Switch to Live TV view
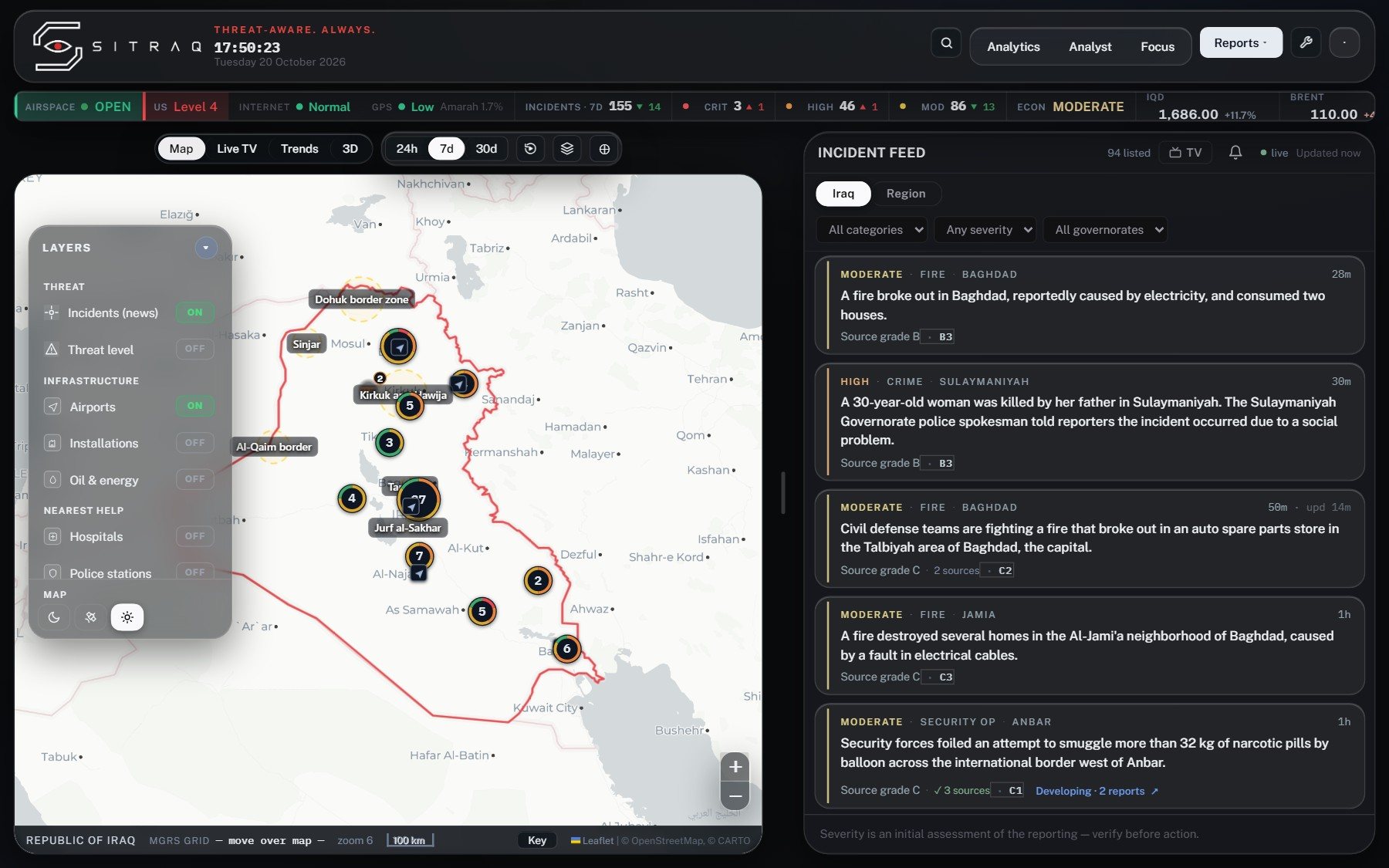The height and width of the screenshot is (868, 1389). pos(237,149)
